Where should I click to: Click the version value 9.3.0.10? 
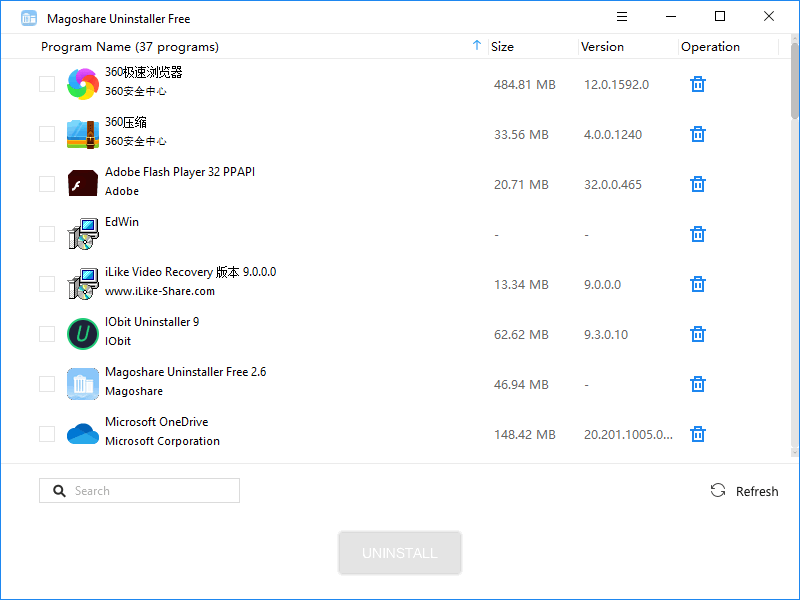606,335
